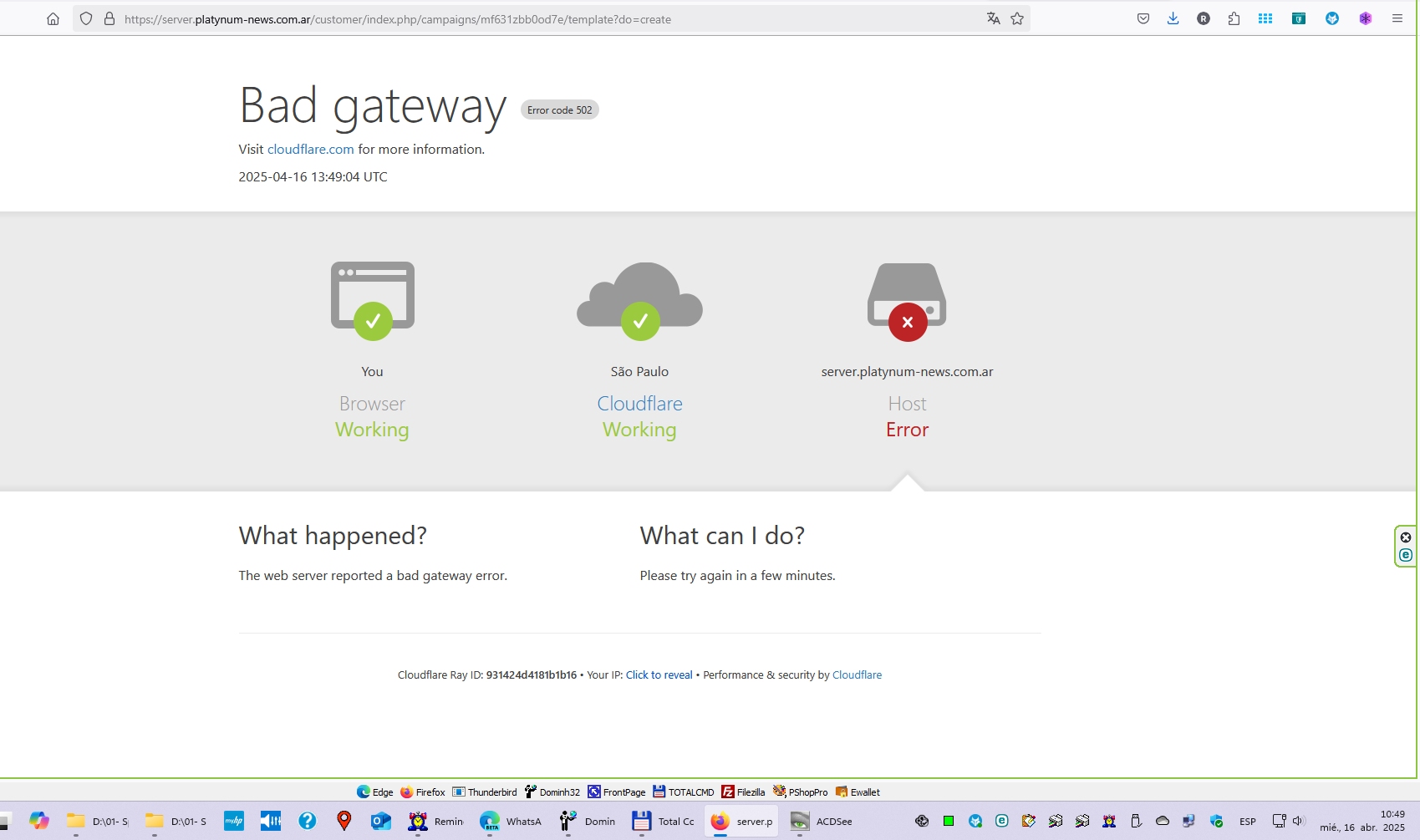The height and width of the screenshot is (840, 1420).
Task: Launch Thunderbird from the quick launch bar
Action: (x=485, y=792)
